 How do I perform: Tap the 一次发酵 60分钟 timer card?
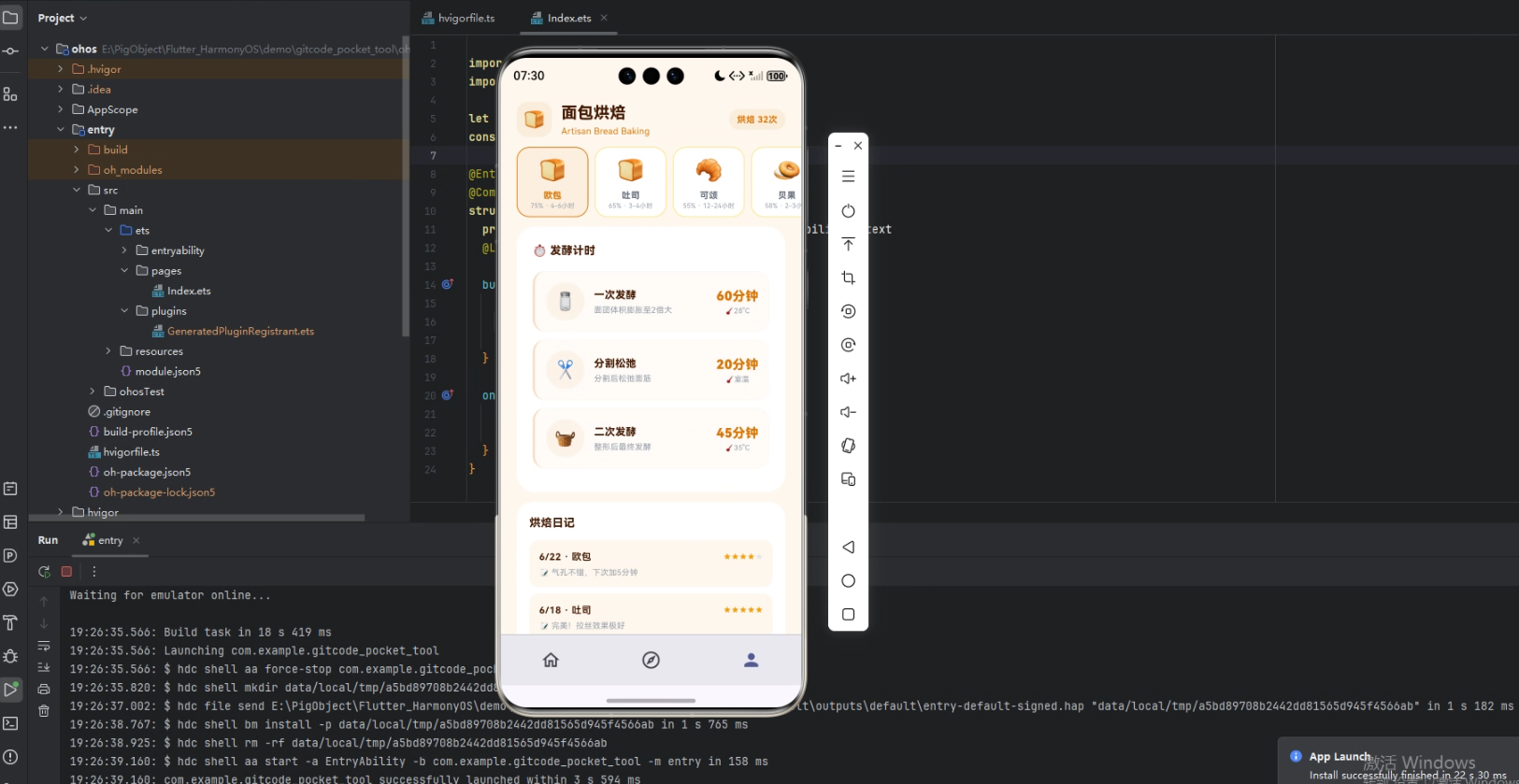(x=652, y=301)
